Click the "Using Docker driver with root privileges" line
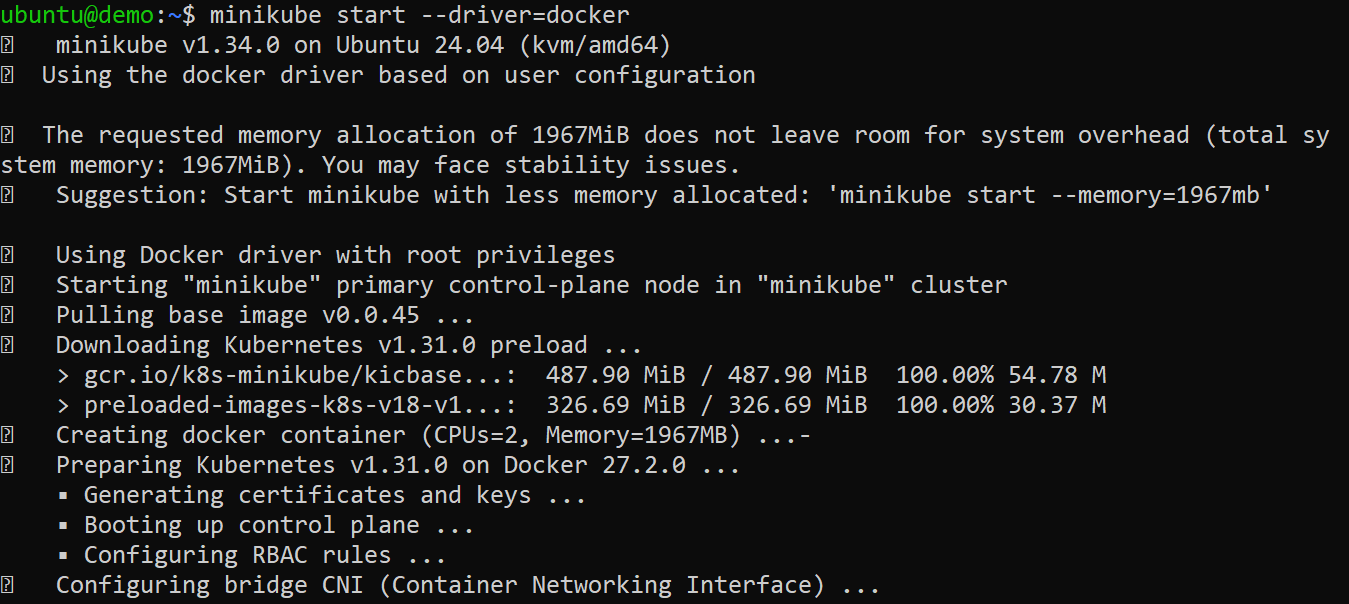The height and width of the screenshot is (604, 1349). point(335,255)
